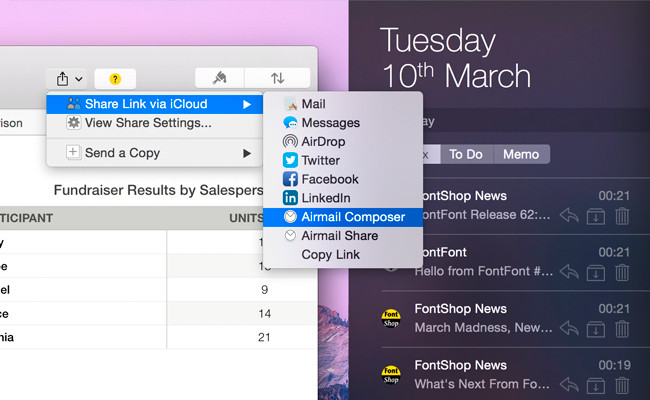Switch to the To Do tab
Viewport: 650px width, 400px height.
466,154
